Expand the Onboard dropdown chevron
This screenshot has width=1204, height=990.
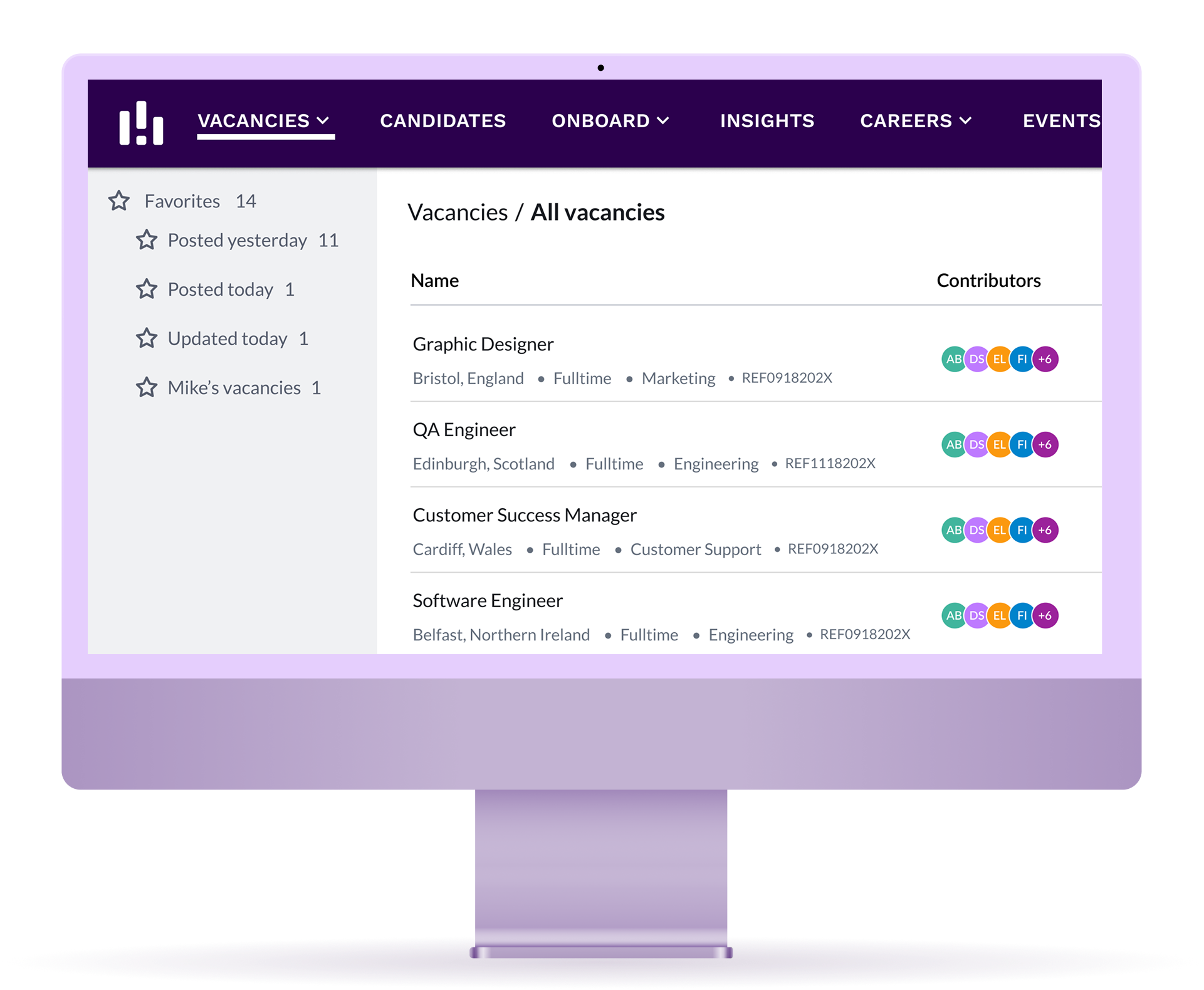(x=663, y=120)
